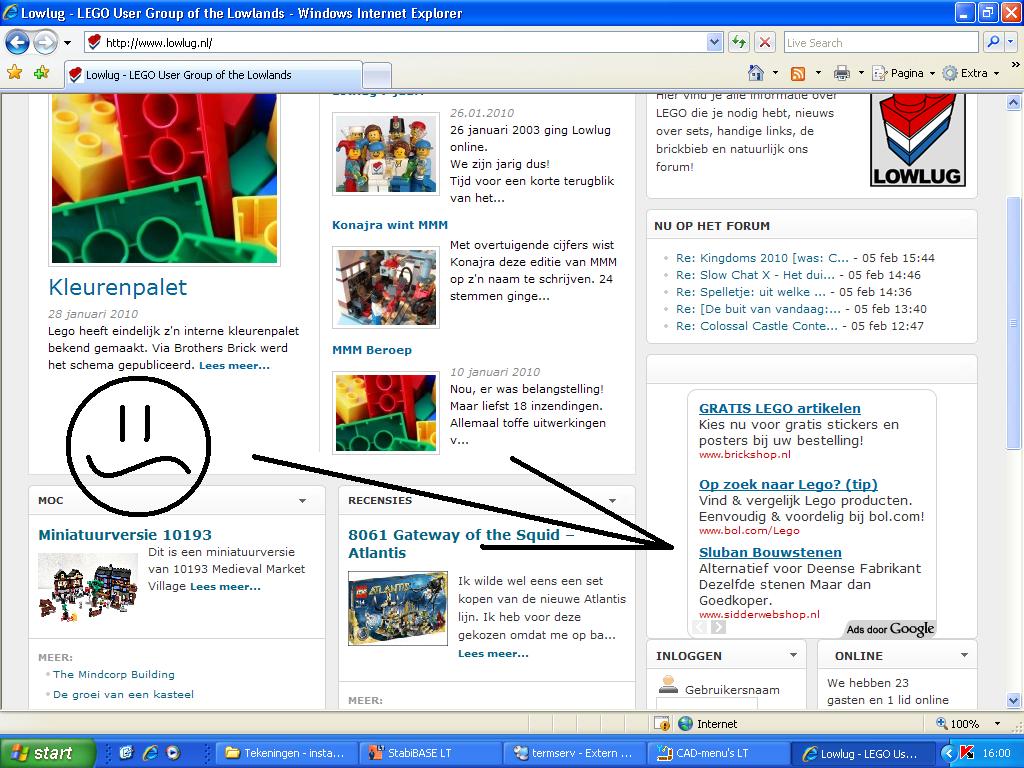Print the page with the printer icon
The width and height of the screenshot is (1024, 768).
click(x=842, y=73)
